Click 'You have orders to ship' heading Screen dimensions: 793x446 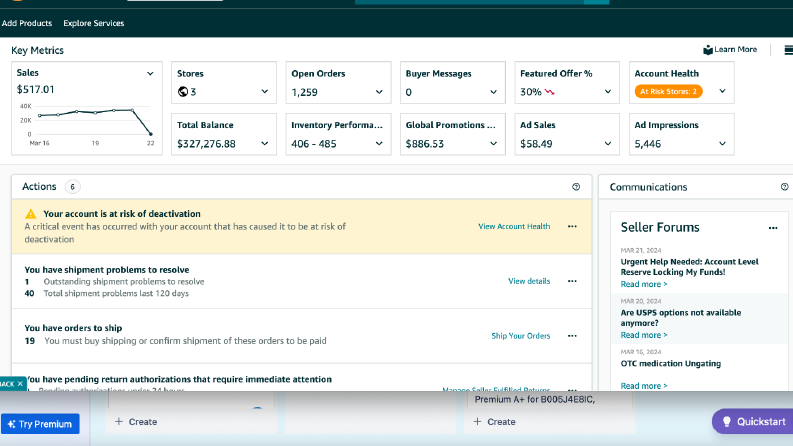tap(73, 328)
